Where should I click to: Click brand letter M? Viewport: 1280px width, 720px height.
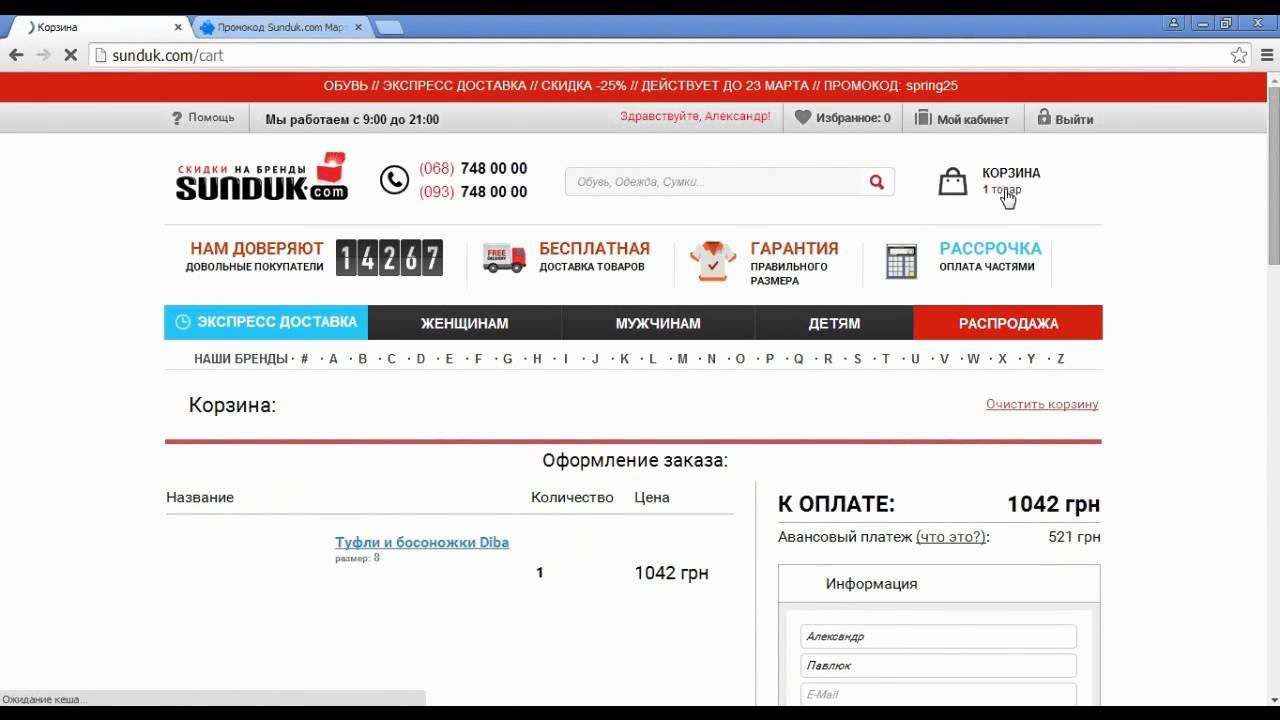pyautogui.click(x=683, y=359)
